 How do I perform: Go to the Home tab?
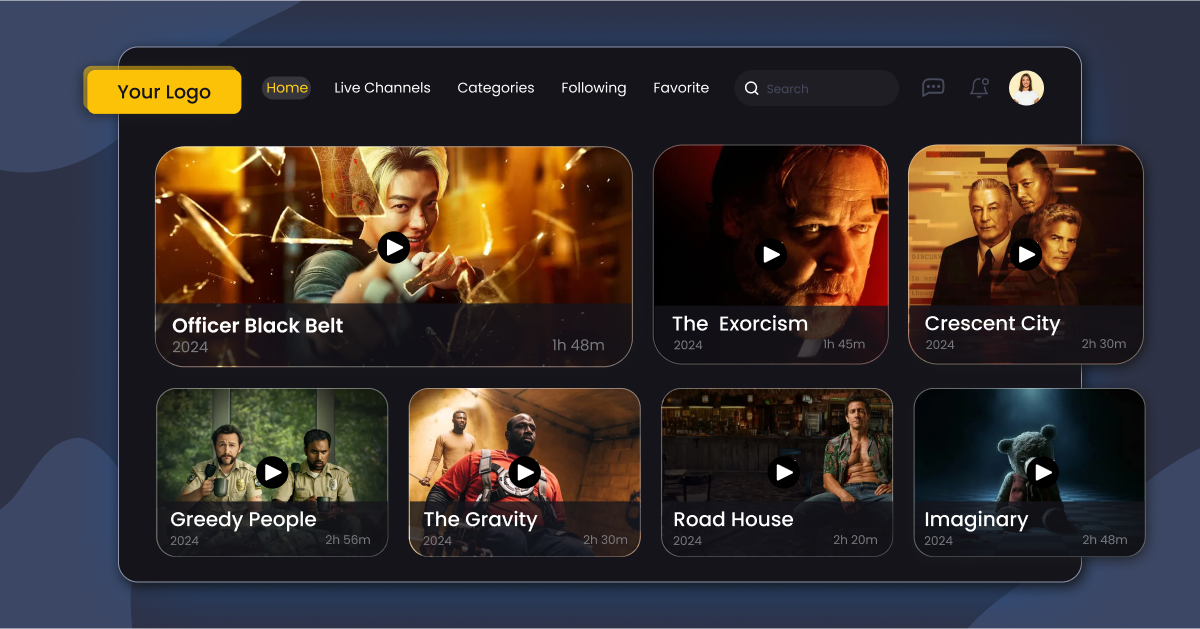[286, 88]
